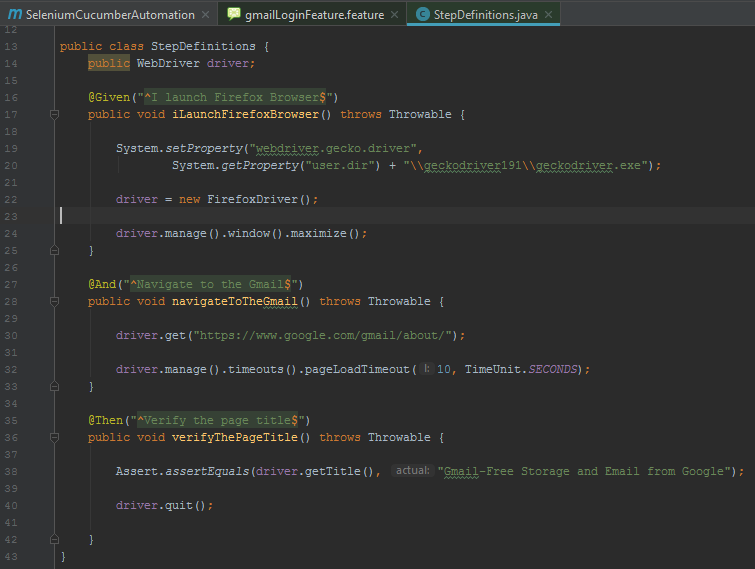Viewport: 755px width, 569px height.
Task: Click the Gmail URL string on line 30
Action: click(x=322, y=336)
